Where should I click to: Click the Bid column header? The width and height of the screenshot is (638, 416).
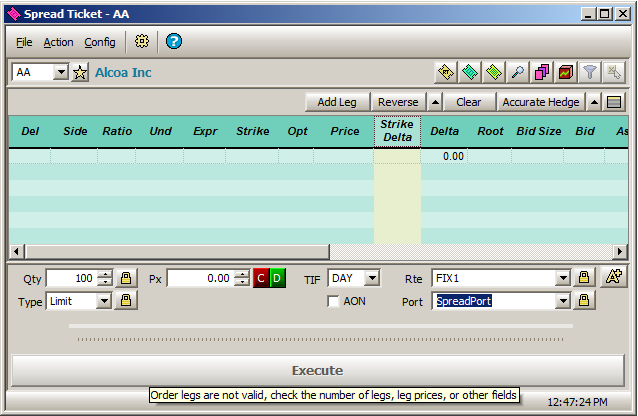click(x=585, y=131)
